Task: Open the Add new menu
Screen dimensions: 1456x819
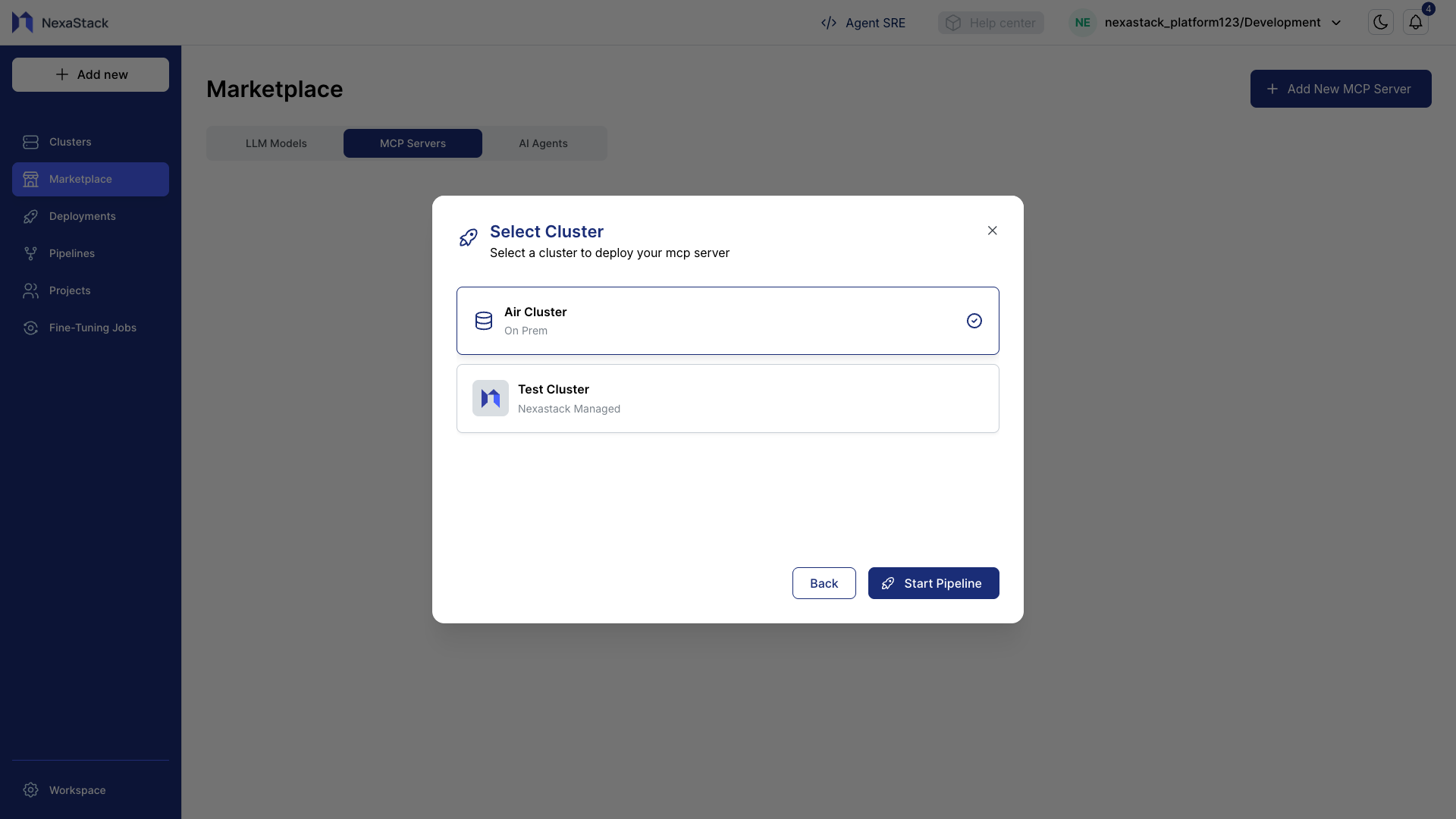Action: pyautogui.click(x=90, y=74)
